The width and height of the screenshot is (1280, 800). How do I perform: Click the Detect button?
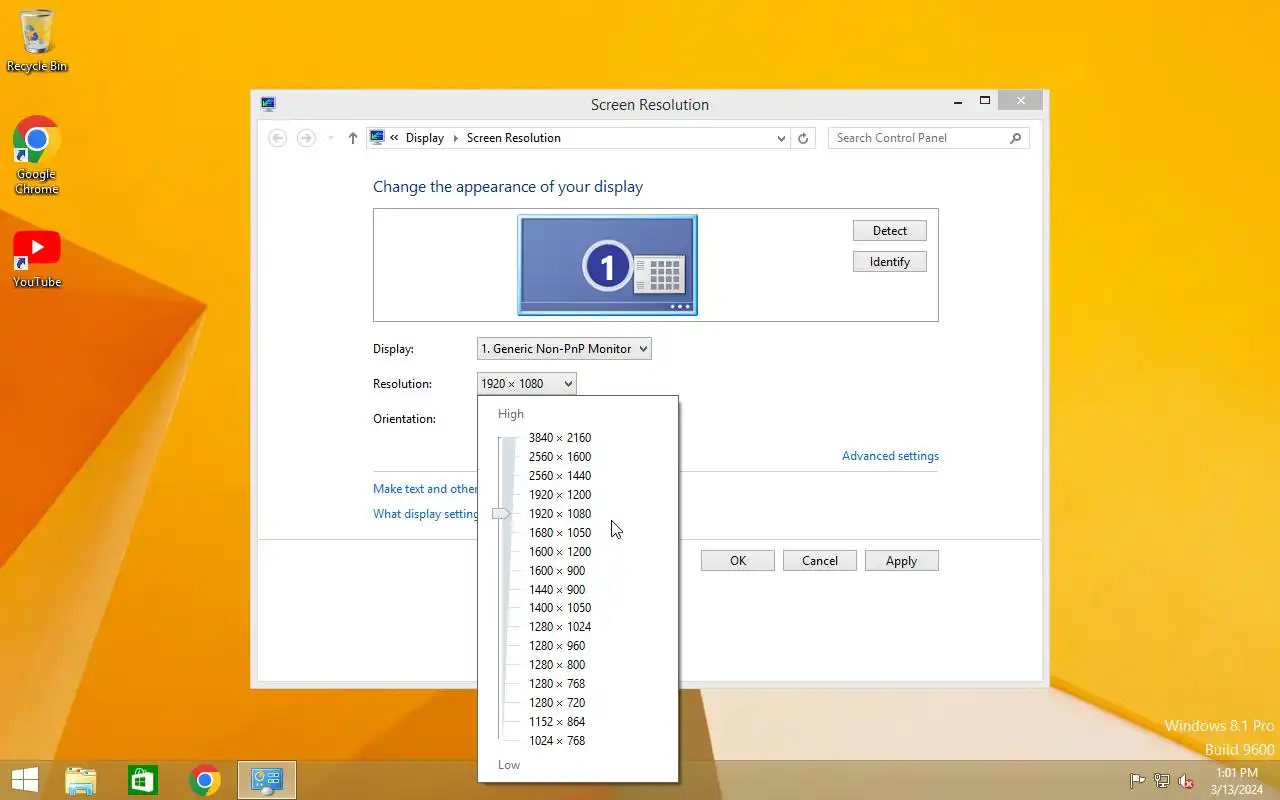coord(890,231)
